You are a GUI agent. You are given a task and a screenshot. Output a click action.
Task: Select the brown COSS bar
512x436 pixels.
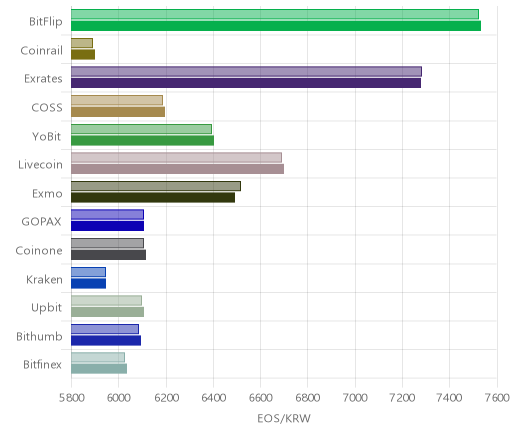[x=118, y=112]
